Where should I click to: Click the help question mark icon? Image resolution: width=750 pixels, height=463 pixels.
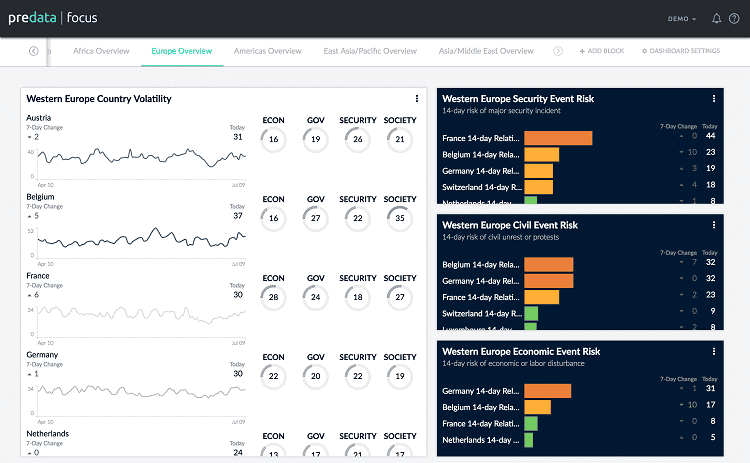click(734, 18)
